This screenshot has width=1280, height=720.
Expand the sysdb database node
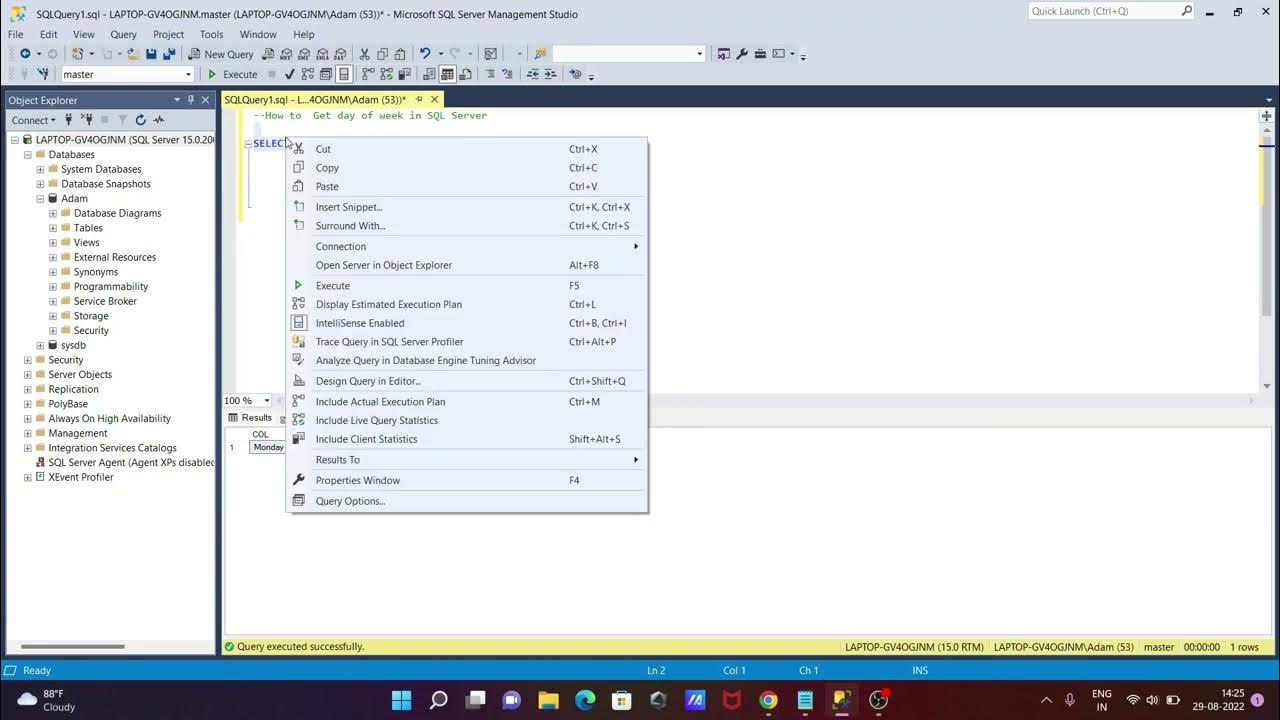tap(40, 345)
